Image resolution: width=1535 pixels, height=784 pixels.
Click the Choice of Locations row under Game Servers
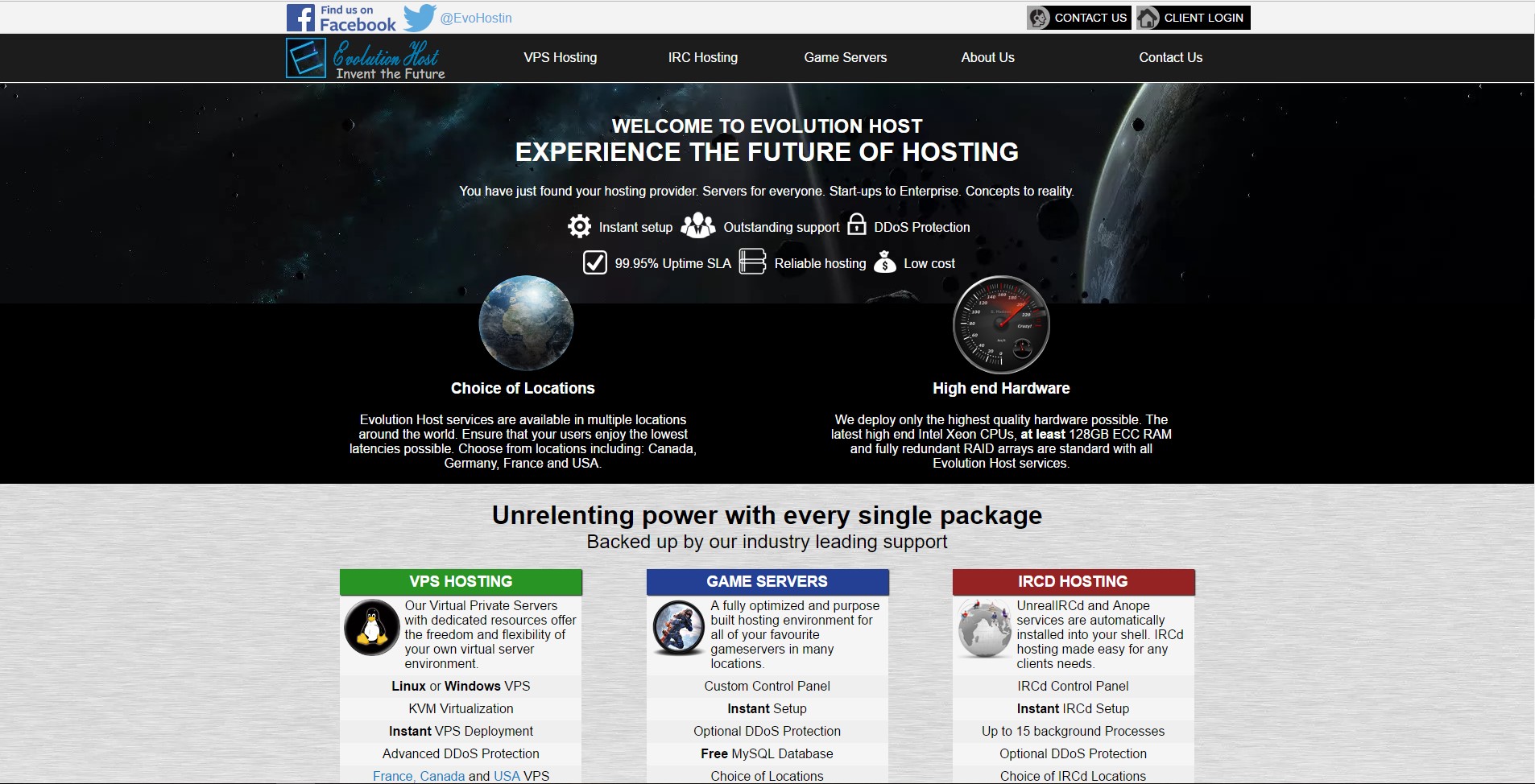767,776
